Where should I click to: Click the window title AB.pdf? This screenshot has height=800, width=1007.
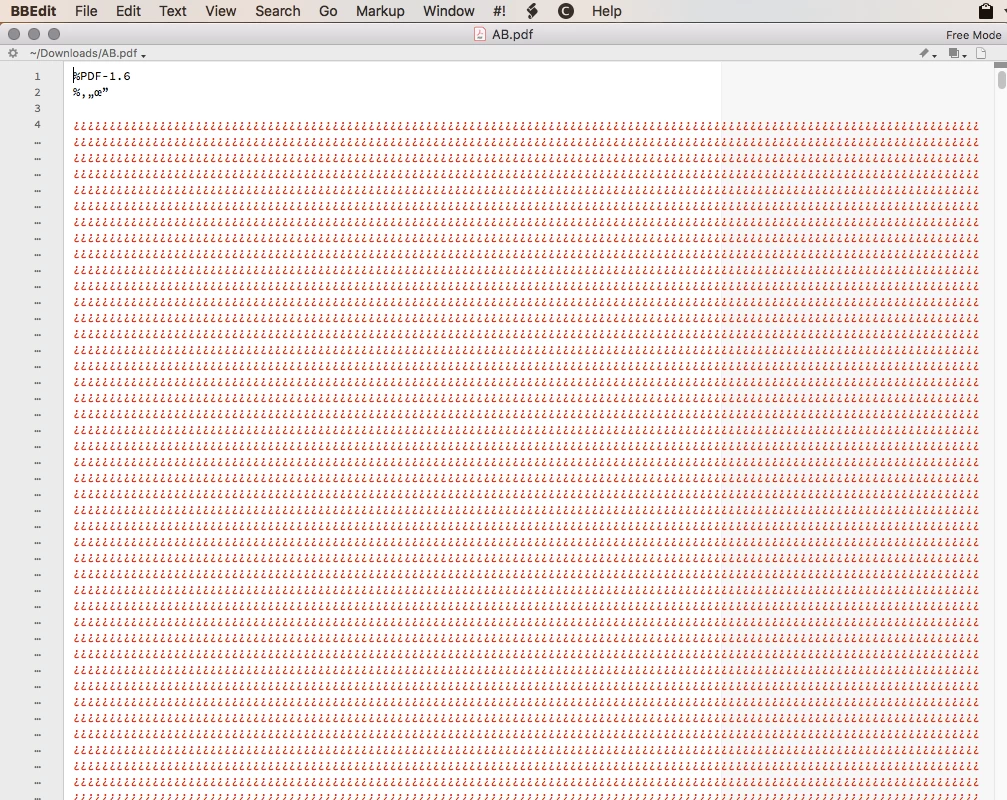(x=512, y=35)
